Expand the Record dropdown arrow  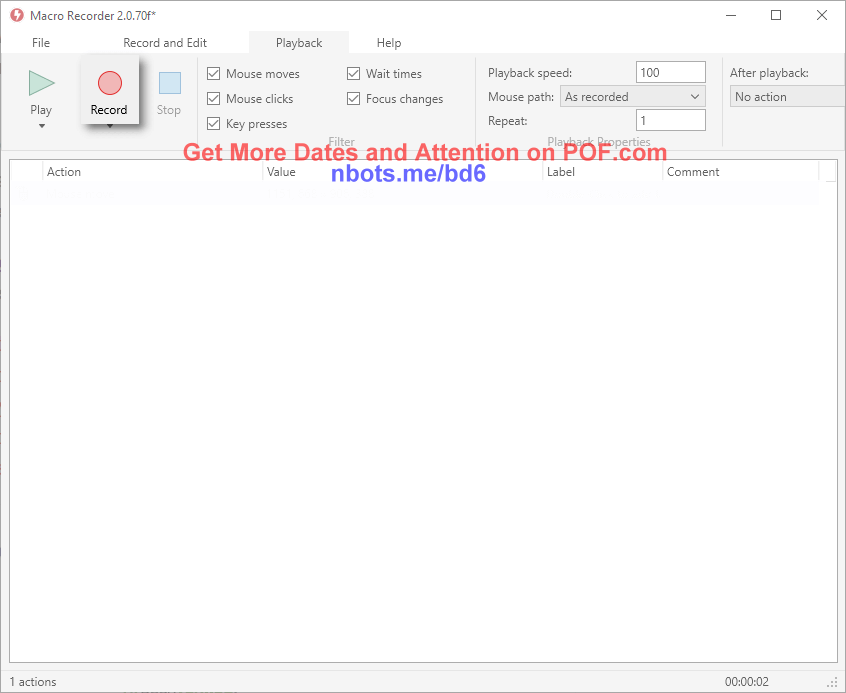point(110,127)
